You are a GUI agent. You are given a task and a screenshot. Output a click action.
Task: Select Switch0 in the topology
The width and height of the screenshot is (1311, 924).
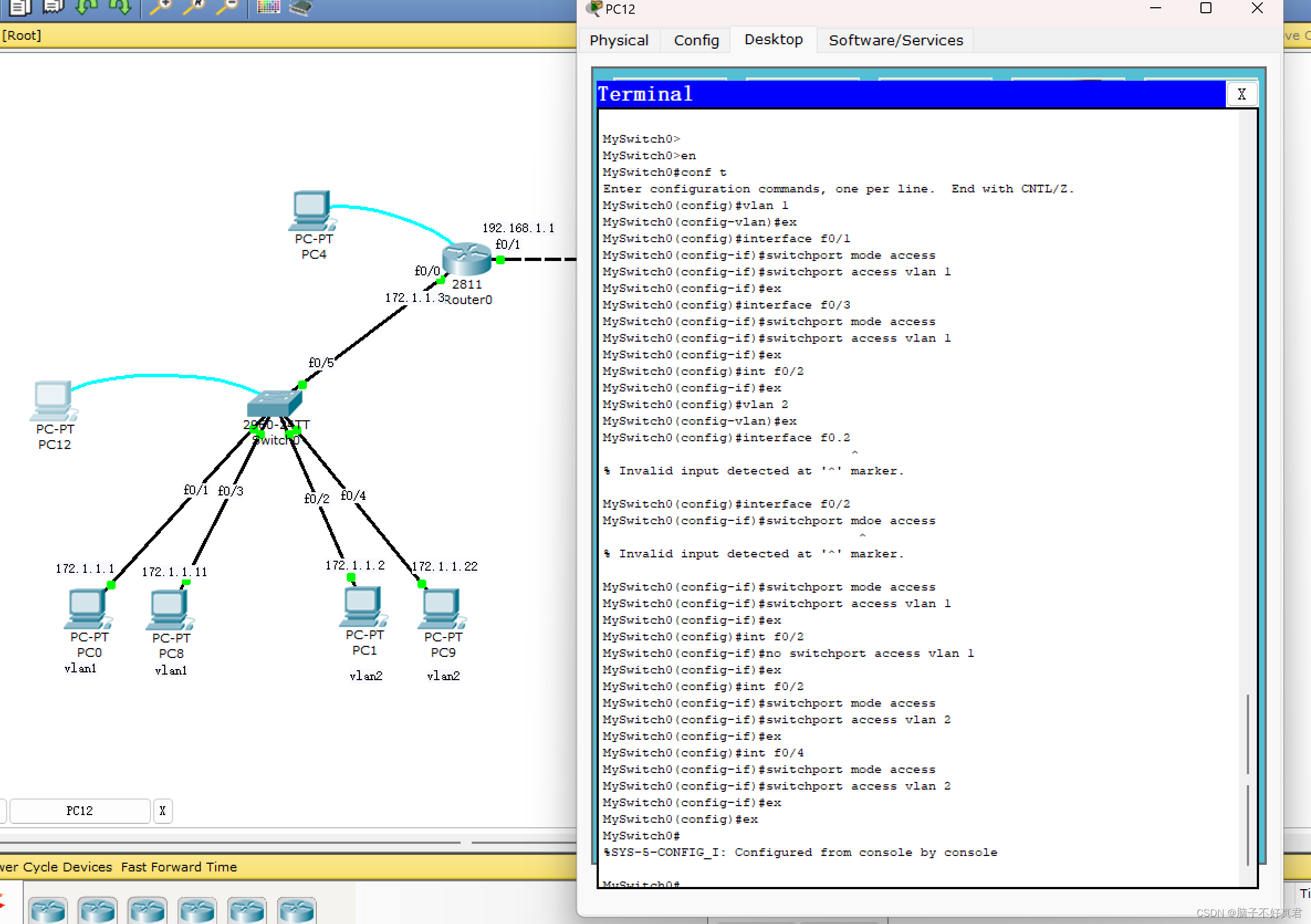click(x=274, y=403)
